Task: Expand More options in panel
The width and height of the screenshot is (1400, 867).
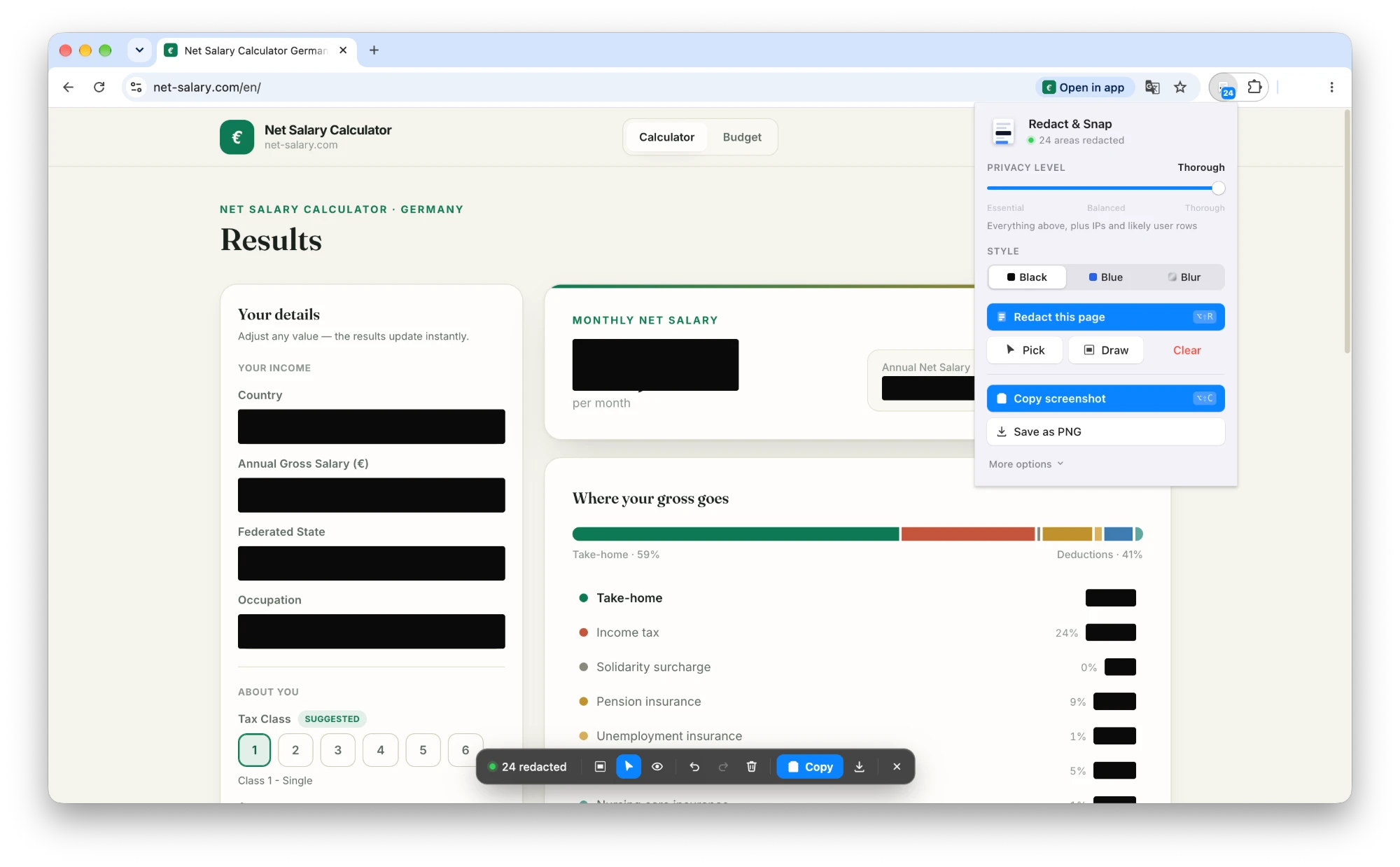Action: [x=1025, y=464]
